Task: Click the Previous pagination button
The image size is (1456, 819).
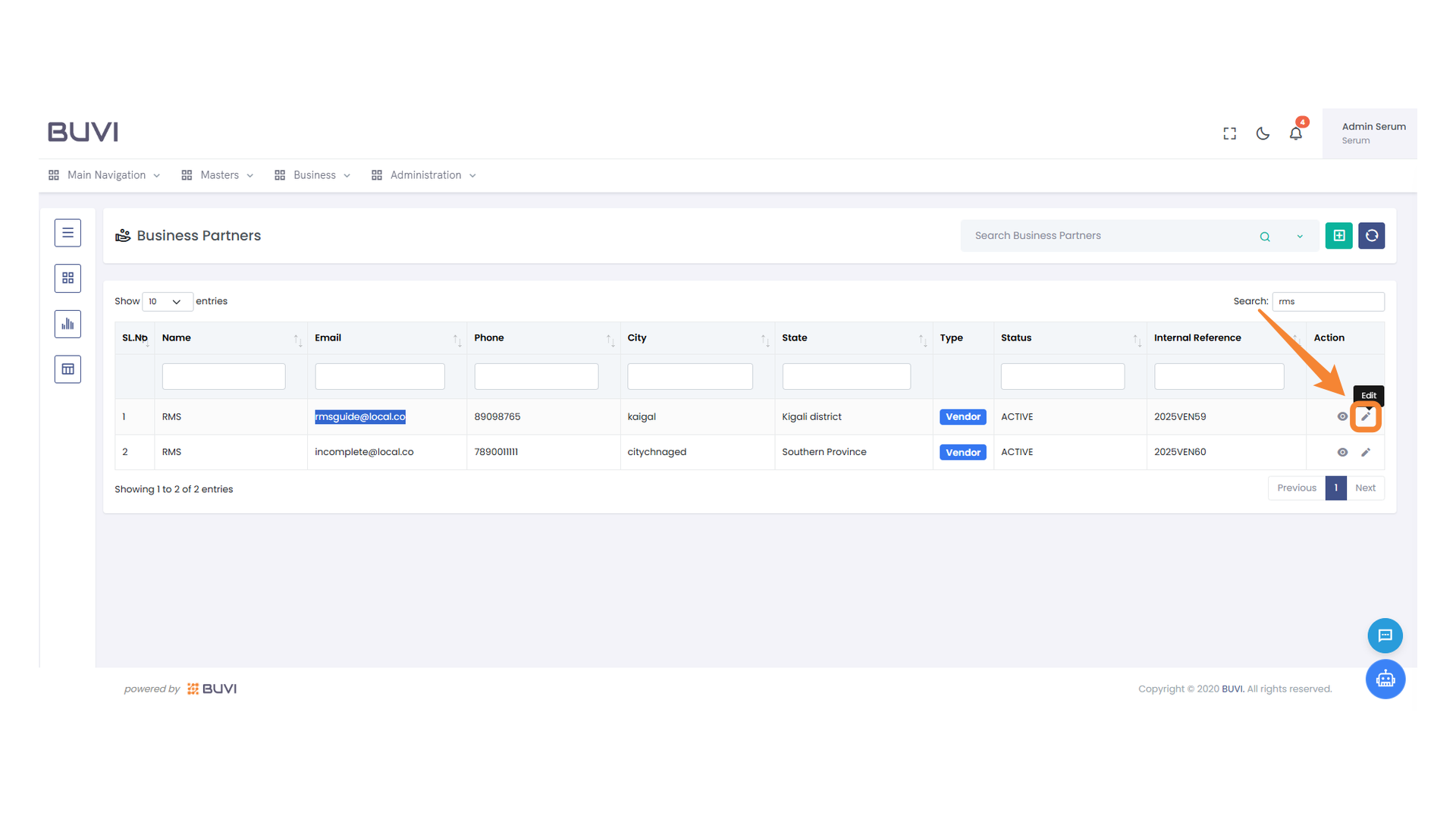Action: pos(1296,488)
